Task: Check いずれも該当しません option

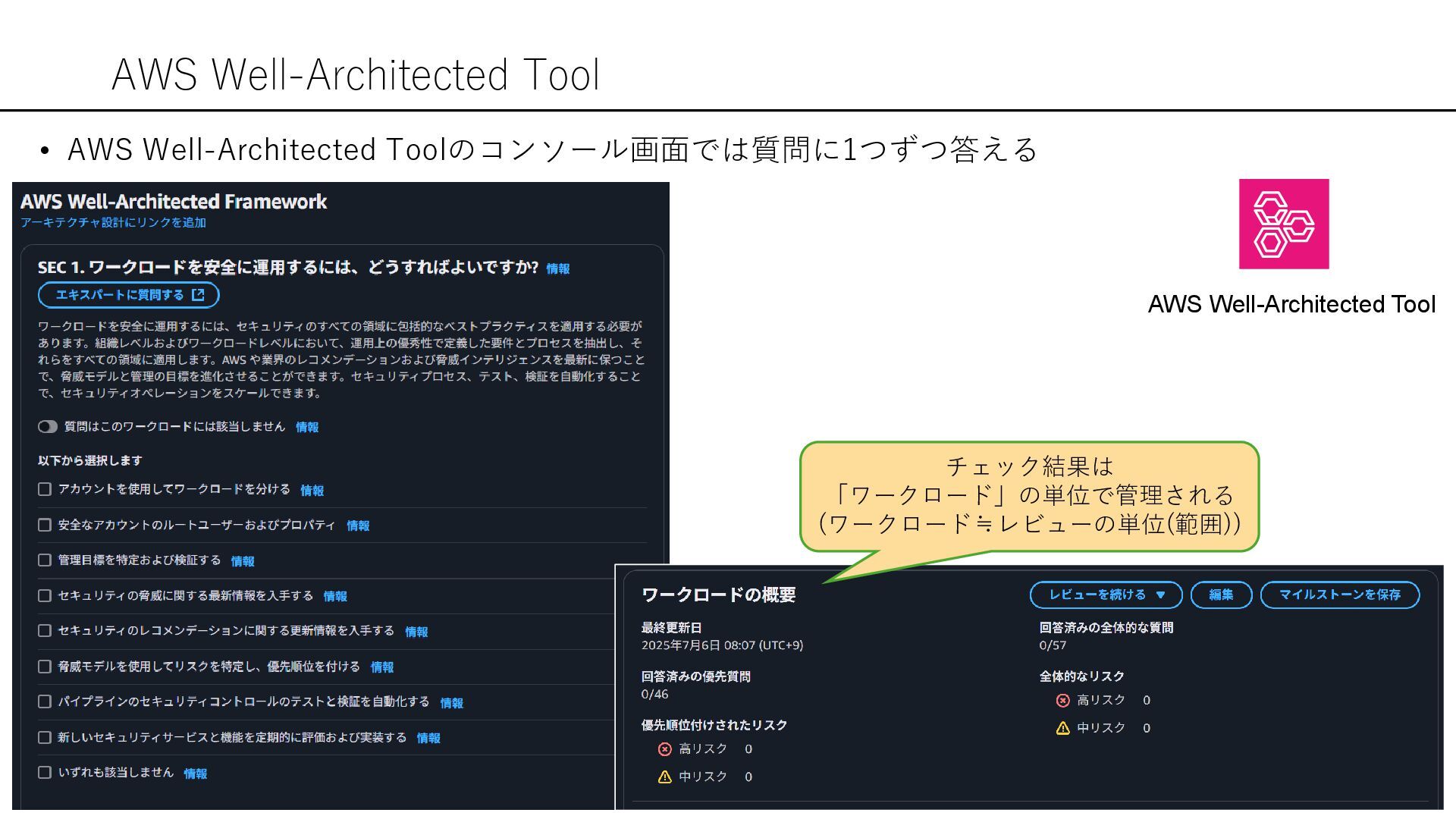Action: pyautogui.click(x=45, y=772)
